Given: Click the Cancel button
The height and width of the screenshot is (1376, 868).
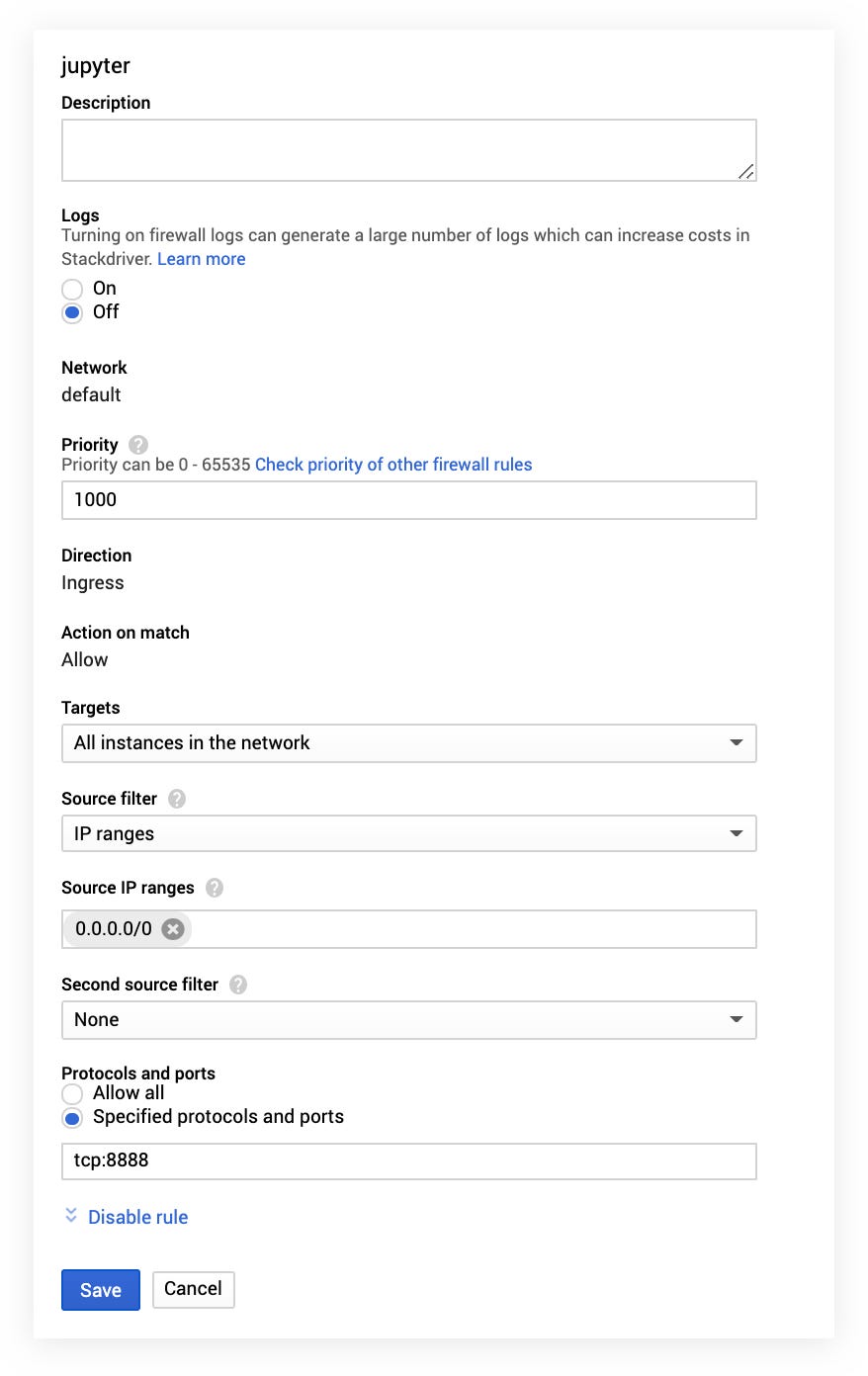Looking at the screenshot, I should pos(193,1289).
